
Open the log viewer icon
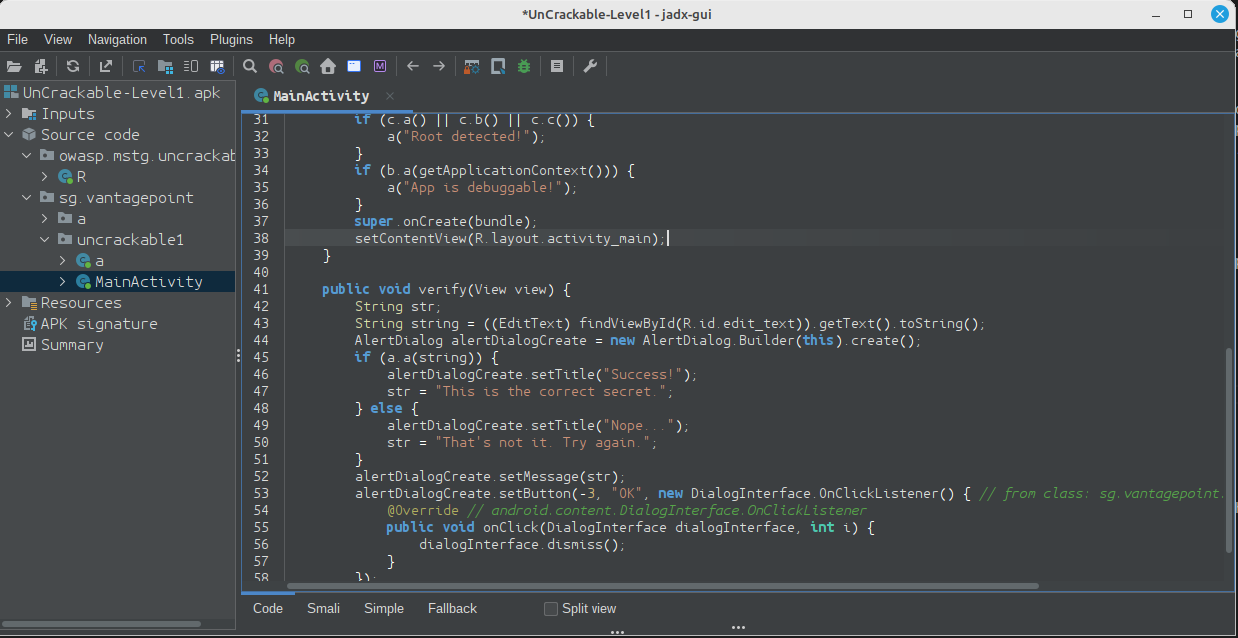point(557,66)
